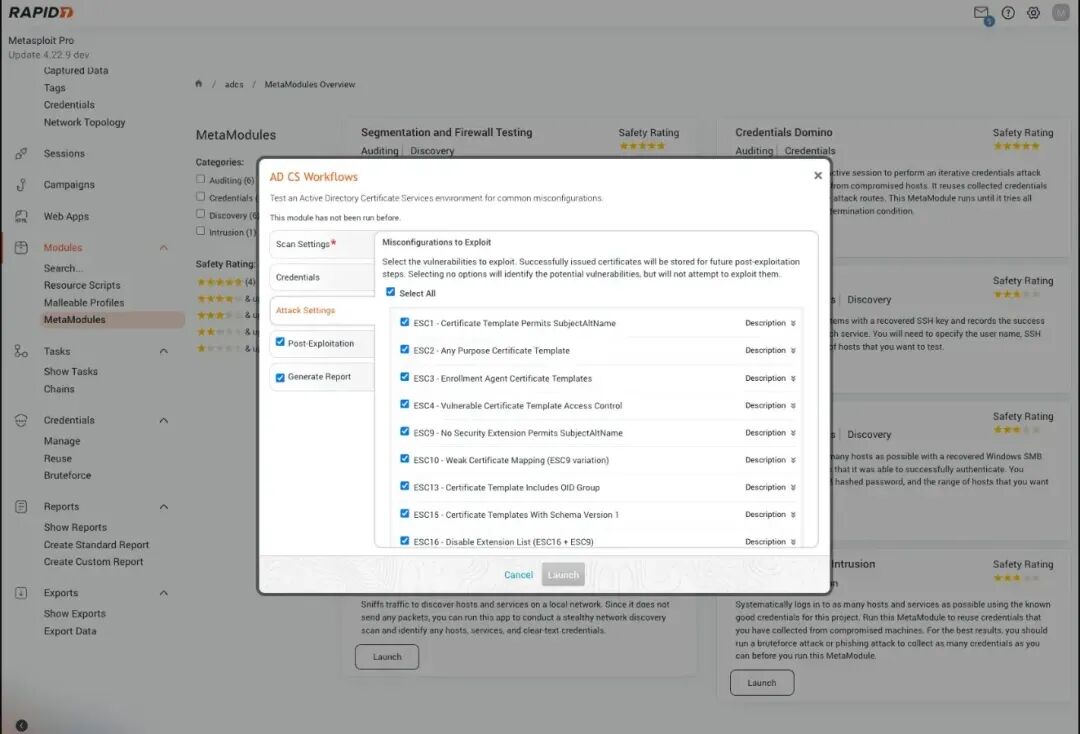Open the Attack Settings tab
This screenshot has height=734, width=1080.
[x=310, y=311]
